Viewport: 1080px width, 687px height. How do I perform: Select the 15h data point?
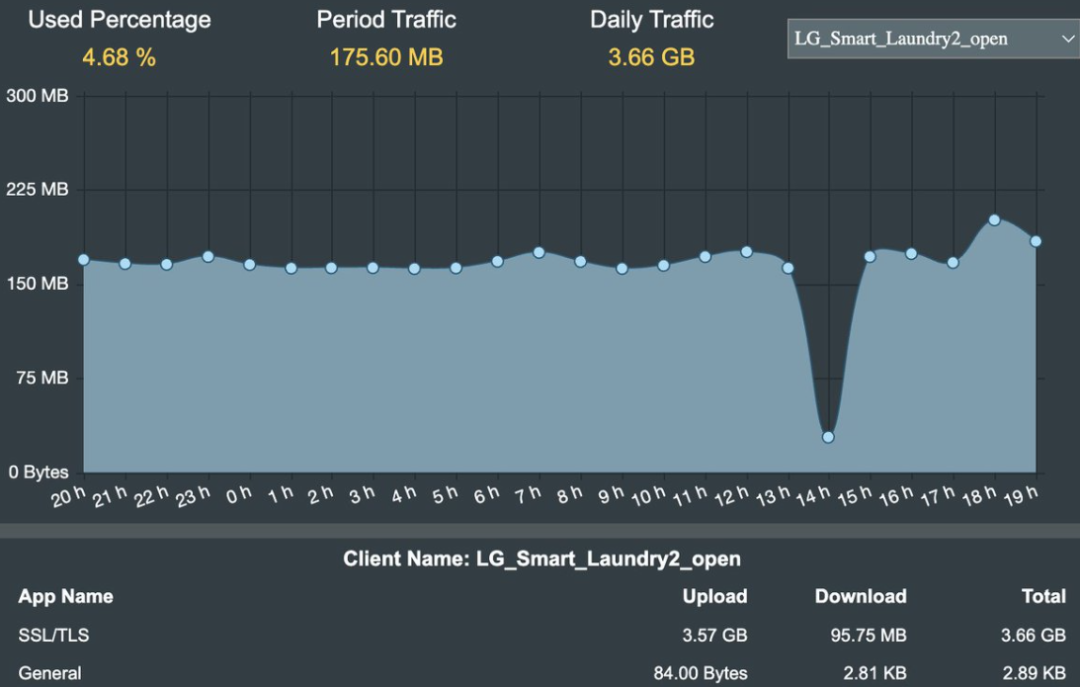point(870,256)
